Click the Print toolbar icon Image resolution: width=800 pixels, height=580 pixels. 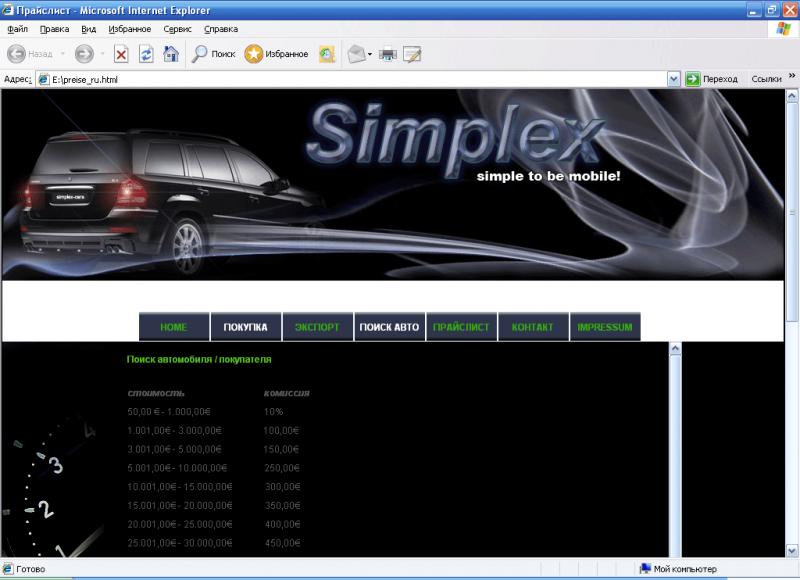pyautogui.click(x=388, y=54)
